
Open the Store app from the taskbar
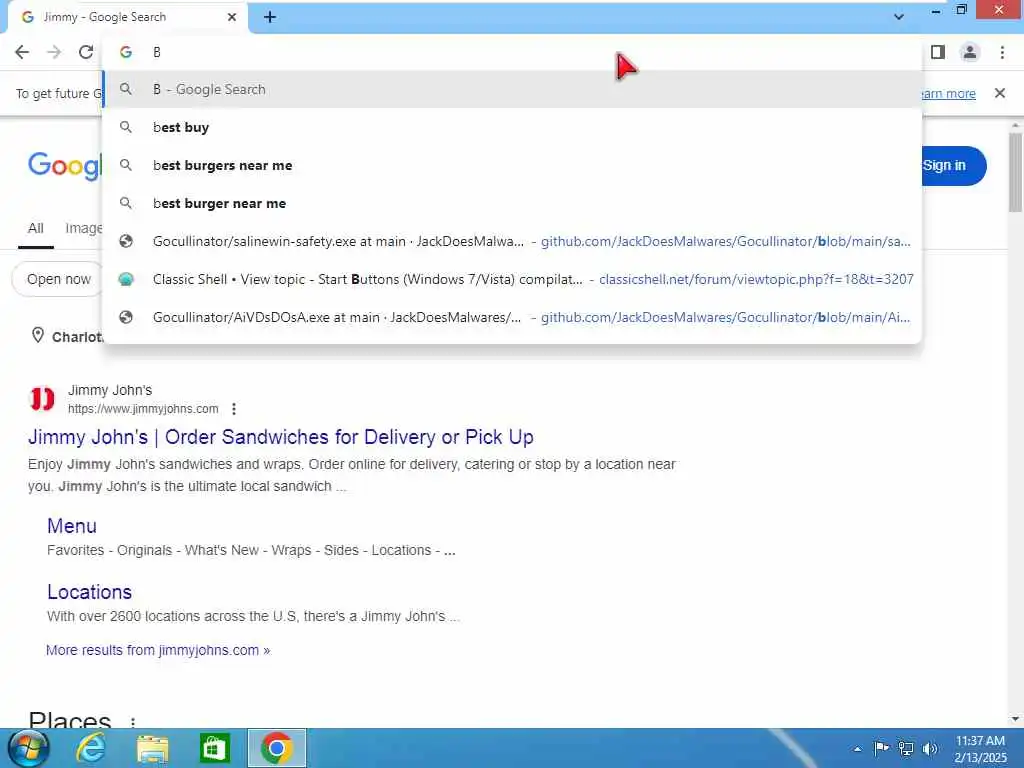pos(215,748)
